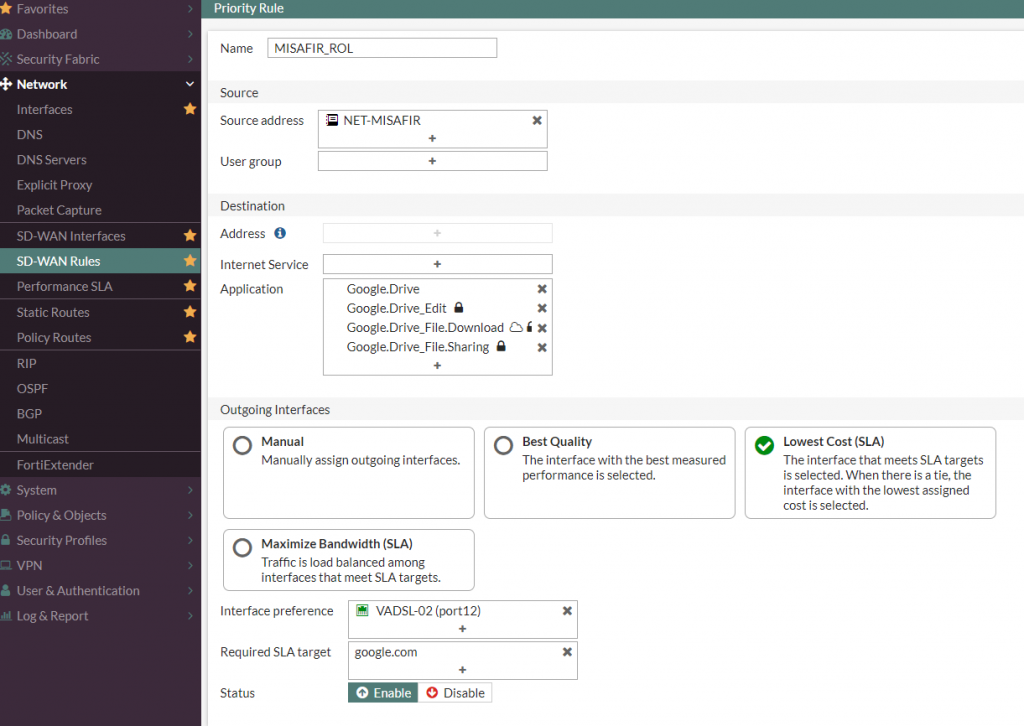Click the Address info icon

280,233
